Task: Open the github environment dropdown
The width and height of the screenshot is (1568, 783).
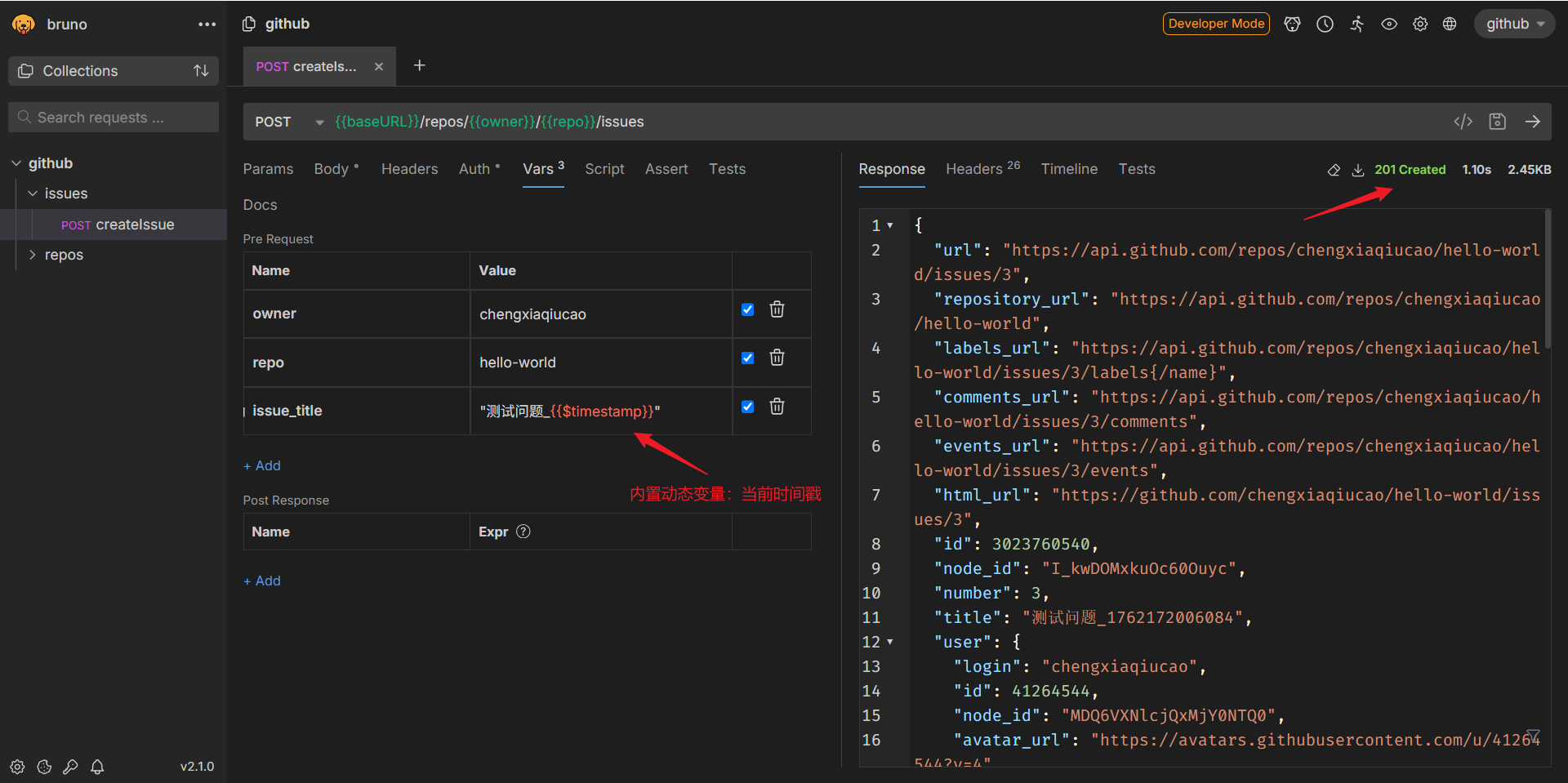Action: (1515, 24)
